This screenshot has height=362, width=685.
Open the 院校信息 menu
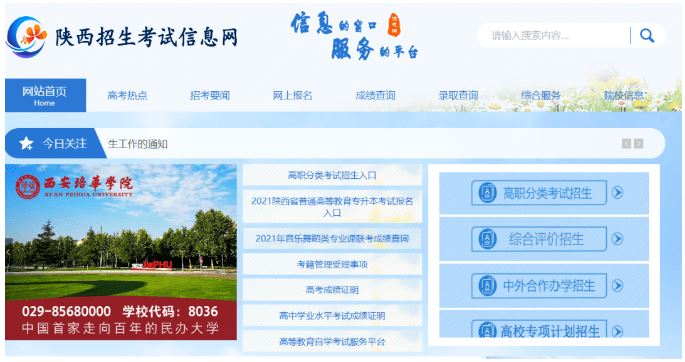click(x=624, y=96)
